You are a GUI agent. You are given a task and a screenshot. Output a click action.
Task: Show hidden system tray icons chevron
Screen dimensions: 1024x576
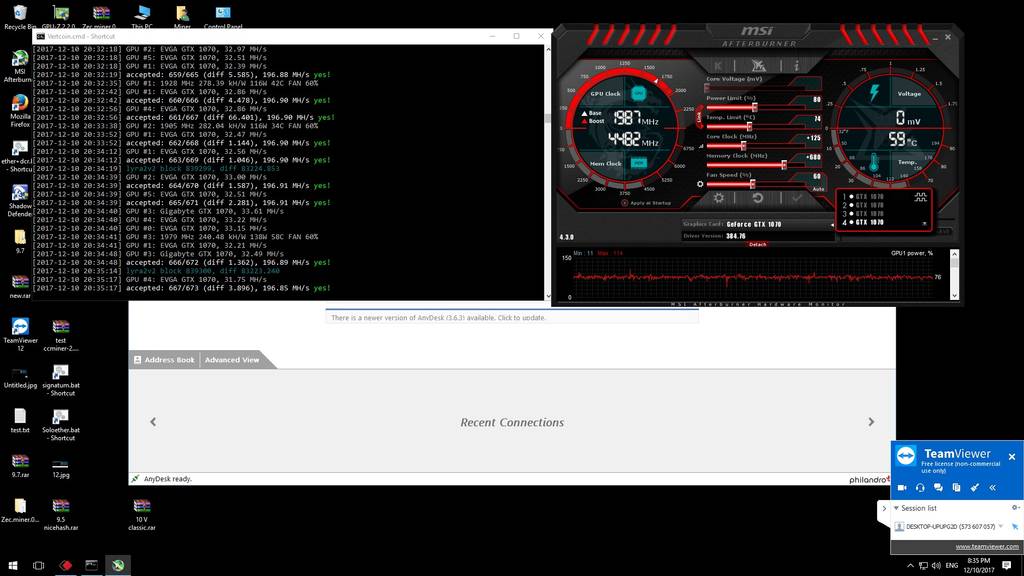coord(910,566)
